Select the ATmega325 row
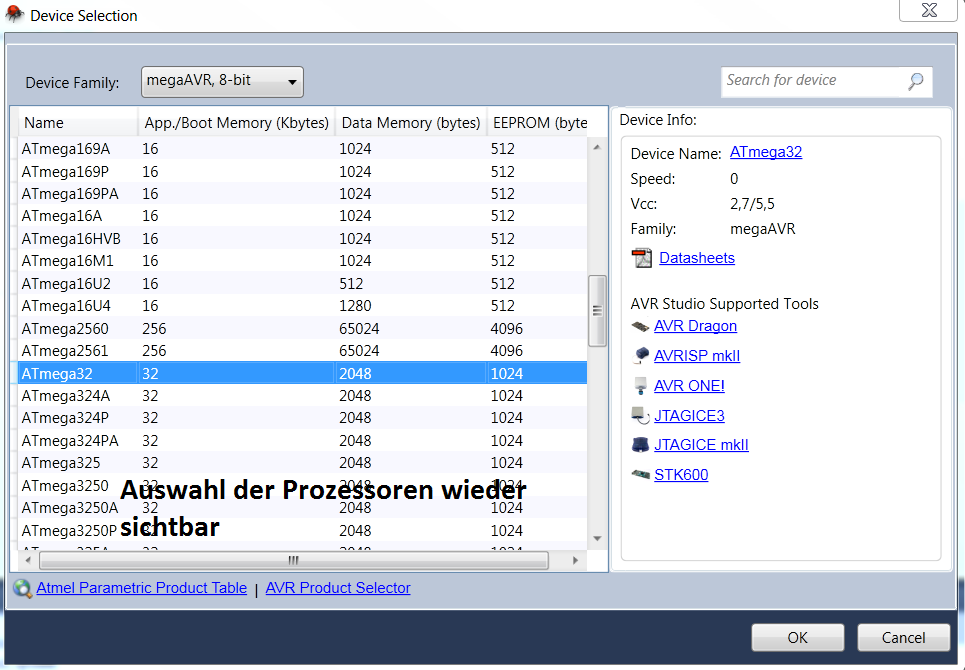 click(302, 463)
